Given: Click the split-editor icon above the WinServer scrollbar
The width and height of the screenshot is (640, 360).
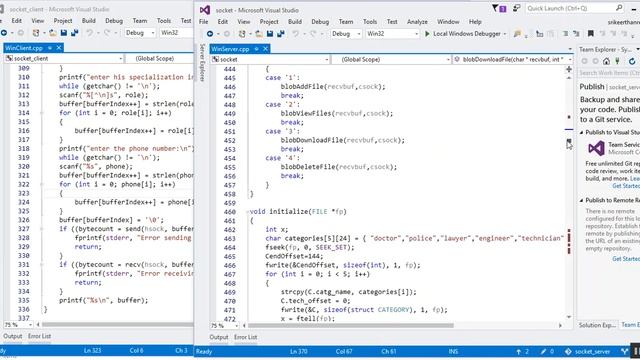Looking at the screenshot, I should (x=569, y=69).
